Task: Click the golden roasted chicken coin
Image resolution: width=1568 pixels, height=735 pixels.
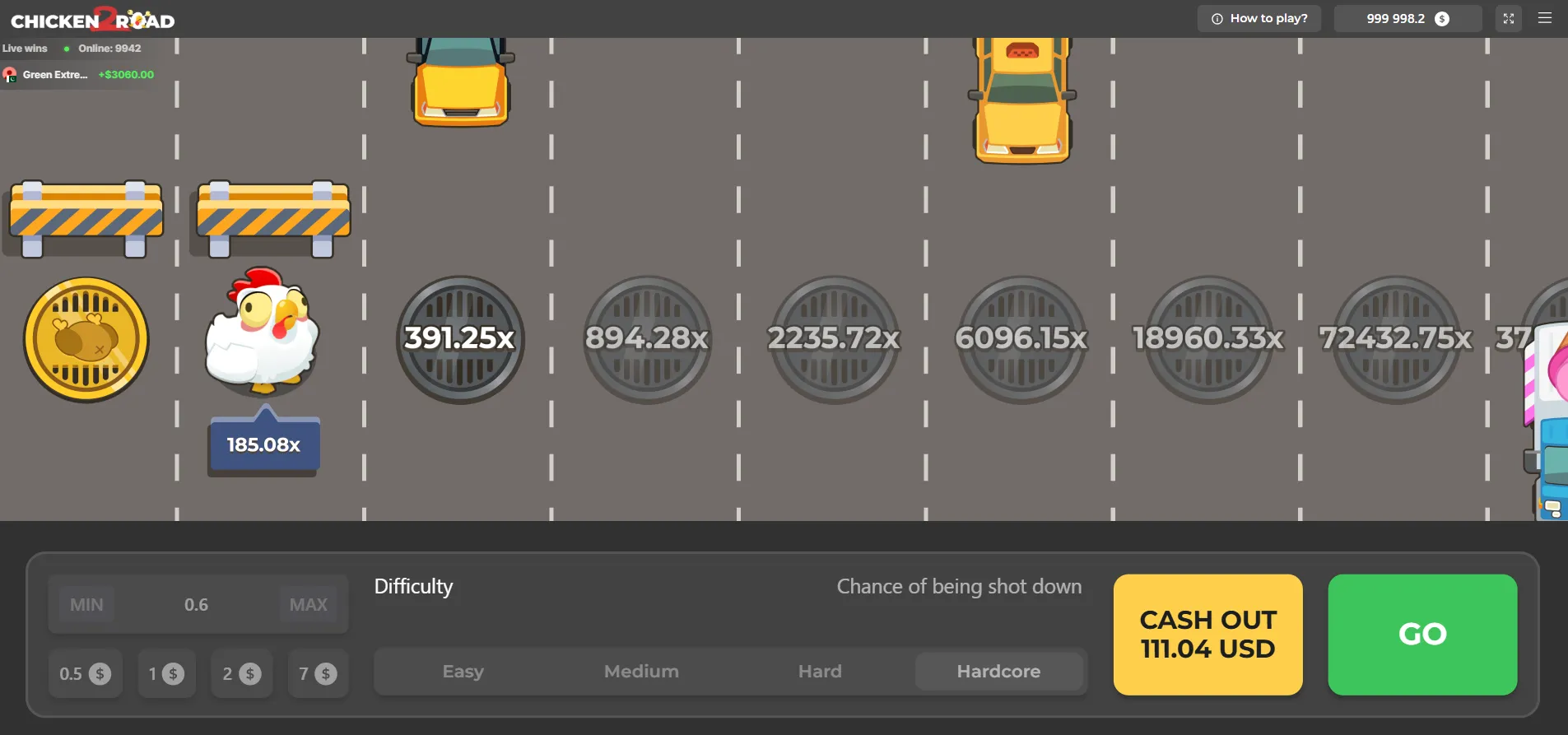Action: point(86,339)
